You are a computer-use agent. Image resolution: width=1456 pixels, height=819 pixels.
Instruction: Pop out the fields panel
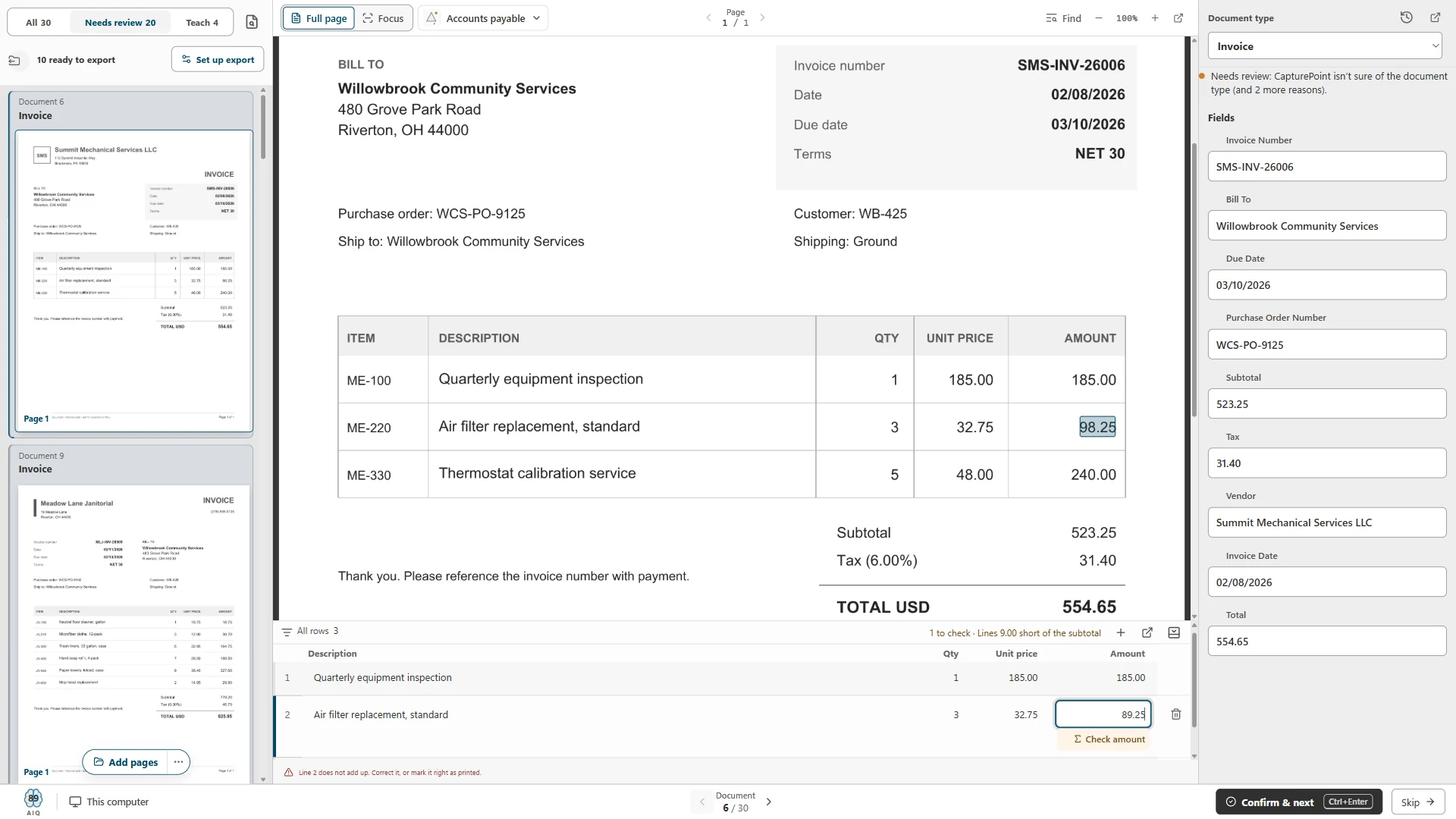pyautogui.click(x=1436, y=17)
